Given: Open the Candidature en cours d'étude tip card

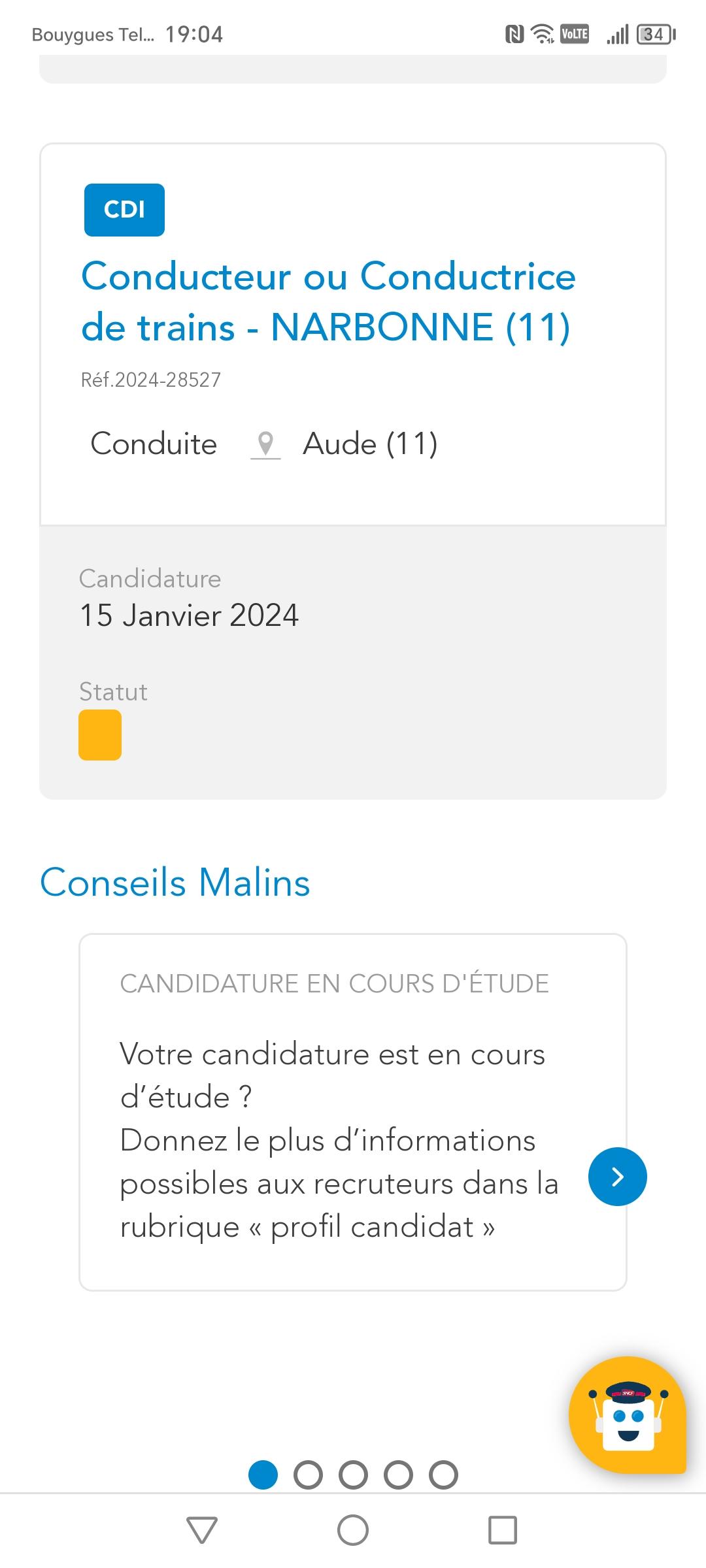Looking at the screenshot, I should click(353, 1112).
